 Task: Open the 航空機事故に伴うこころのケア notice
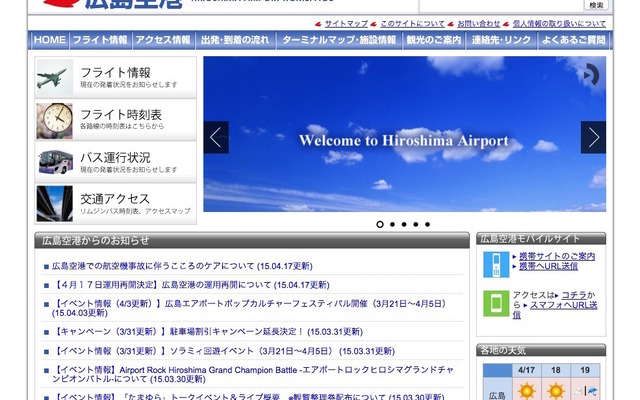[x=182, y=266]
